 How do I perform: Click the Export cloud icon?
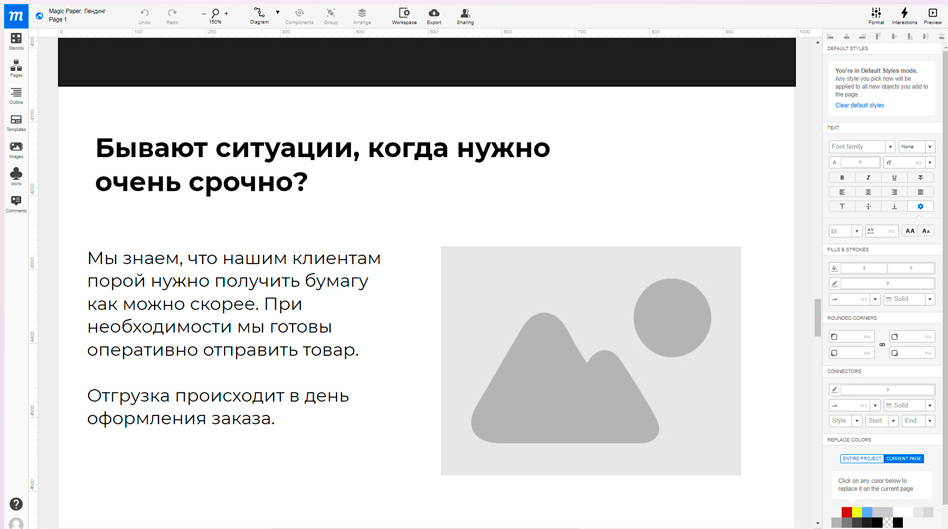point(434,14)
